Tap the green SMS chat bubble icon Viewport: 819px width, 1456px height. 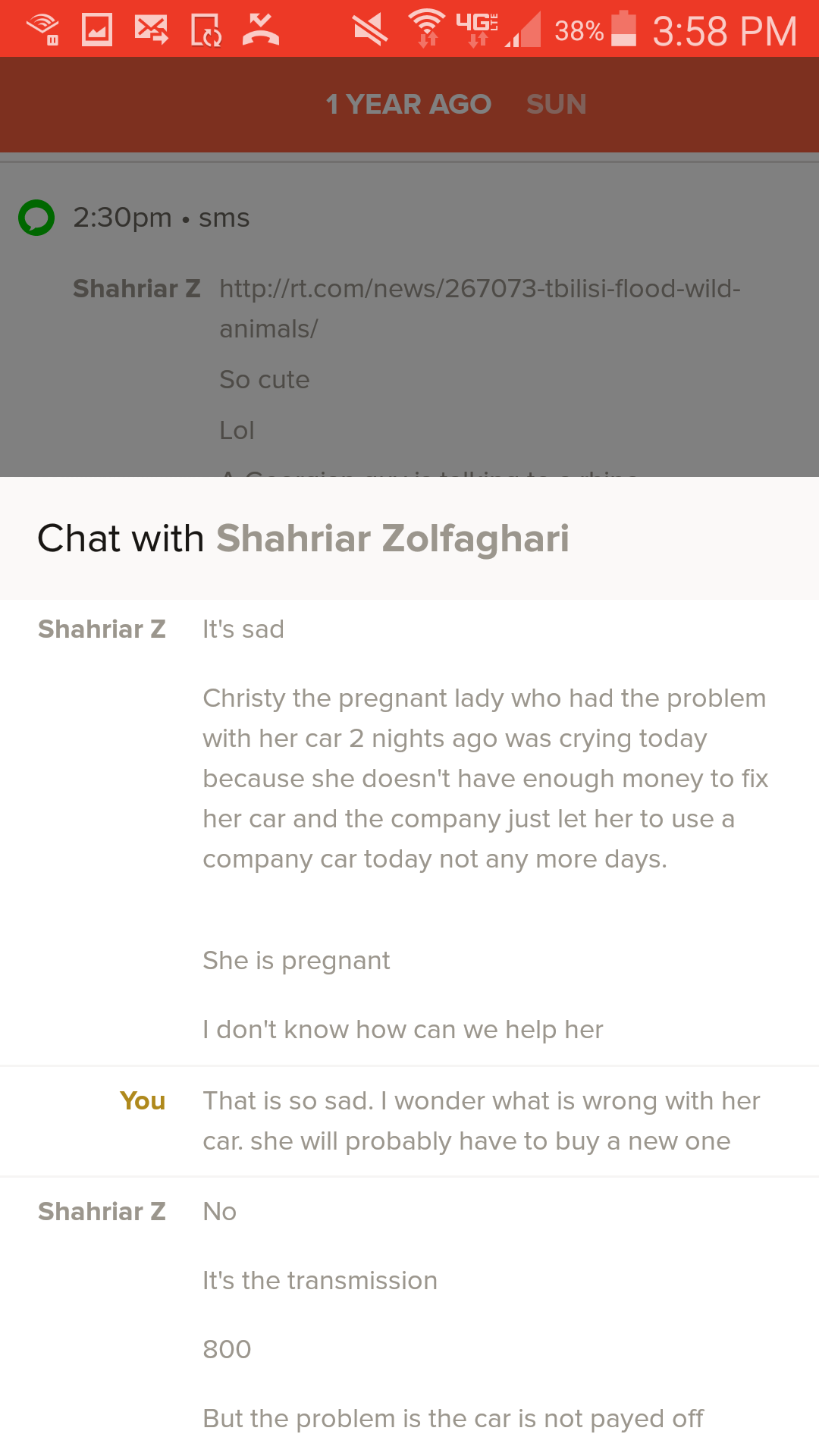click(x=36, y=218)
